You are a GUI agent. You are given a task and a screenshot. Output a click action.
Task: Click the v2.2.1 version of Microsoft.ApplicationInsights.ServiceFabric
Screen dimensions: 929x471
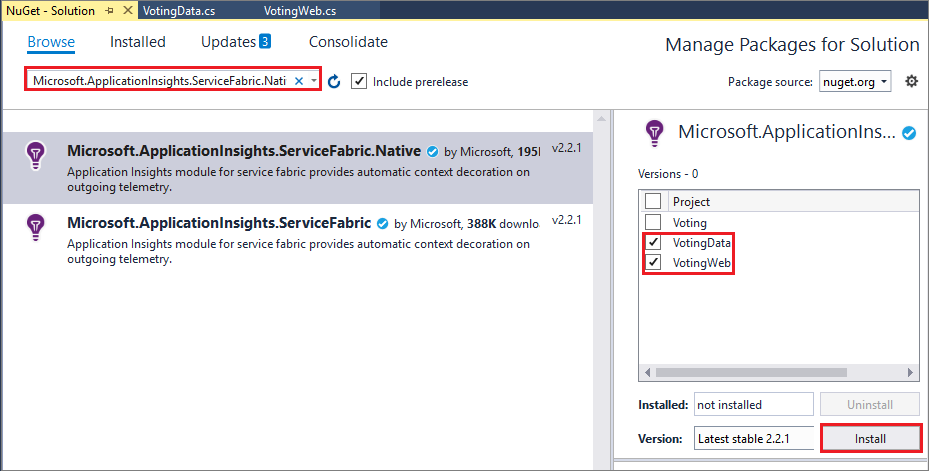click(x=566, y=220)
